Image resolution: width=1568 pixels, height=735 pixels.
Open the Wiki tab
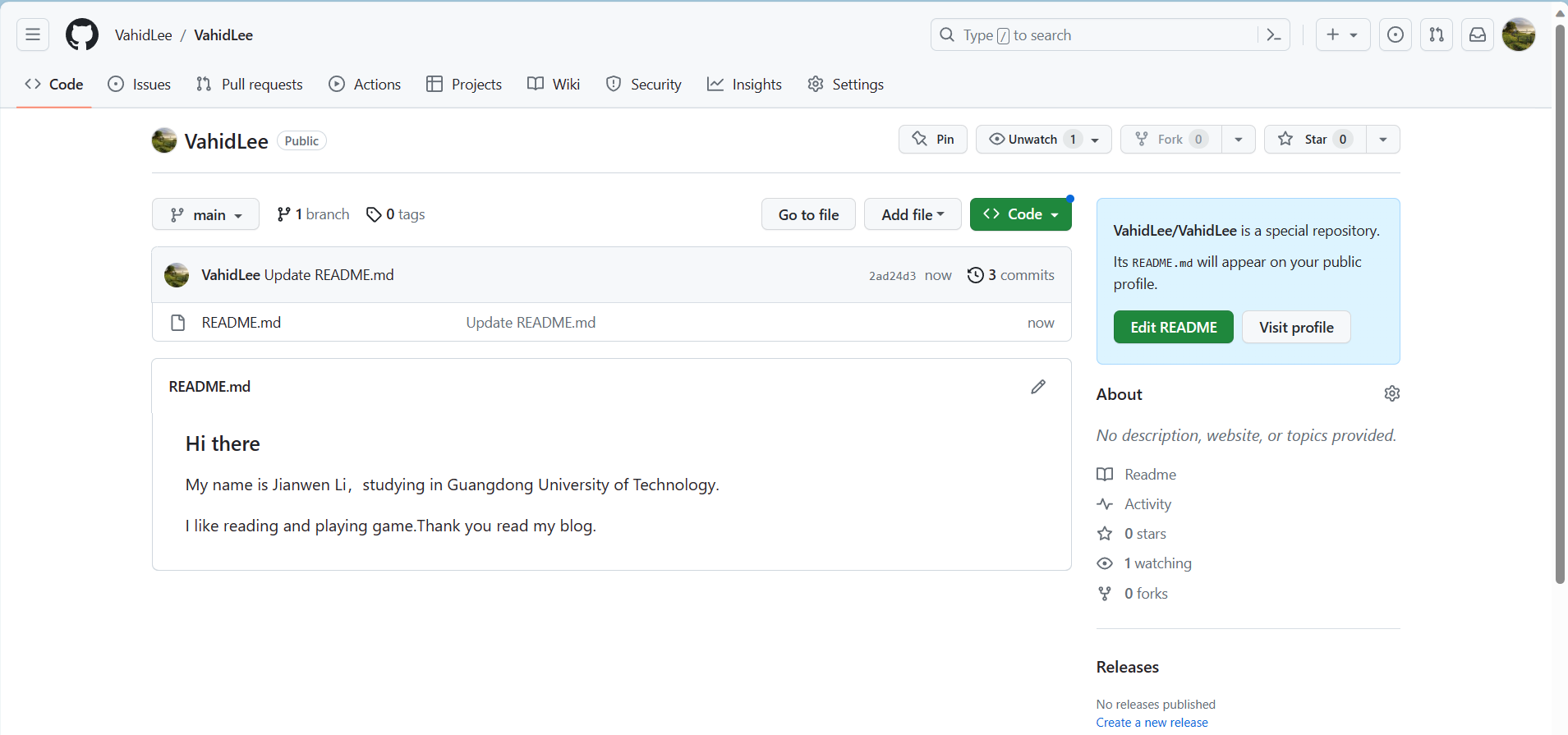(554, 85)
